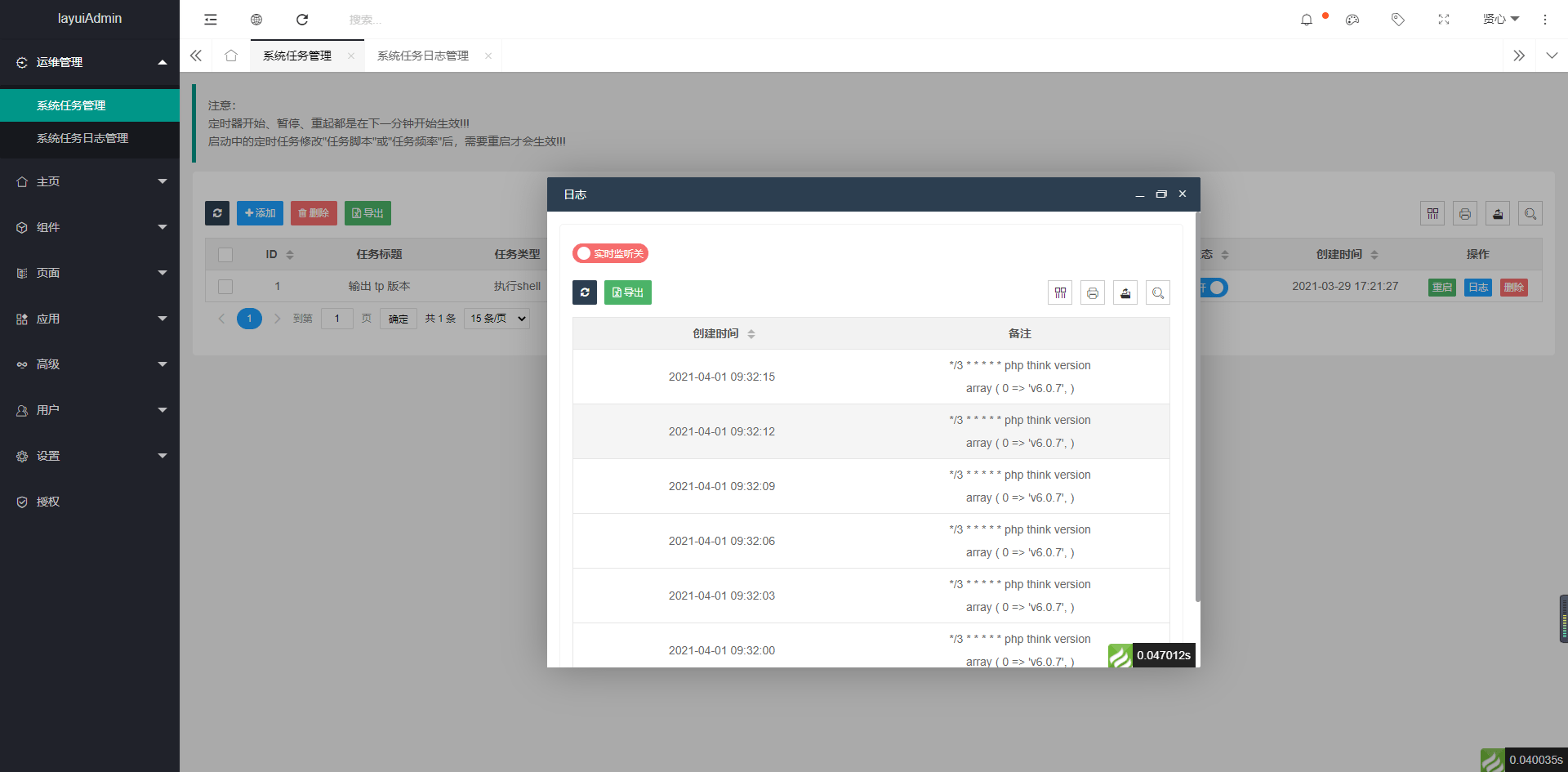Click the 导出 button in task toolbar
This screenshot has height=772, width=1568.
367,213
